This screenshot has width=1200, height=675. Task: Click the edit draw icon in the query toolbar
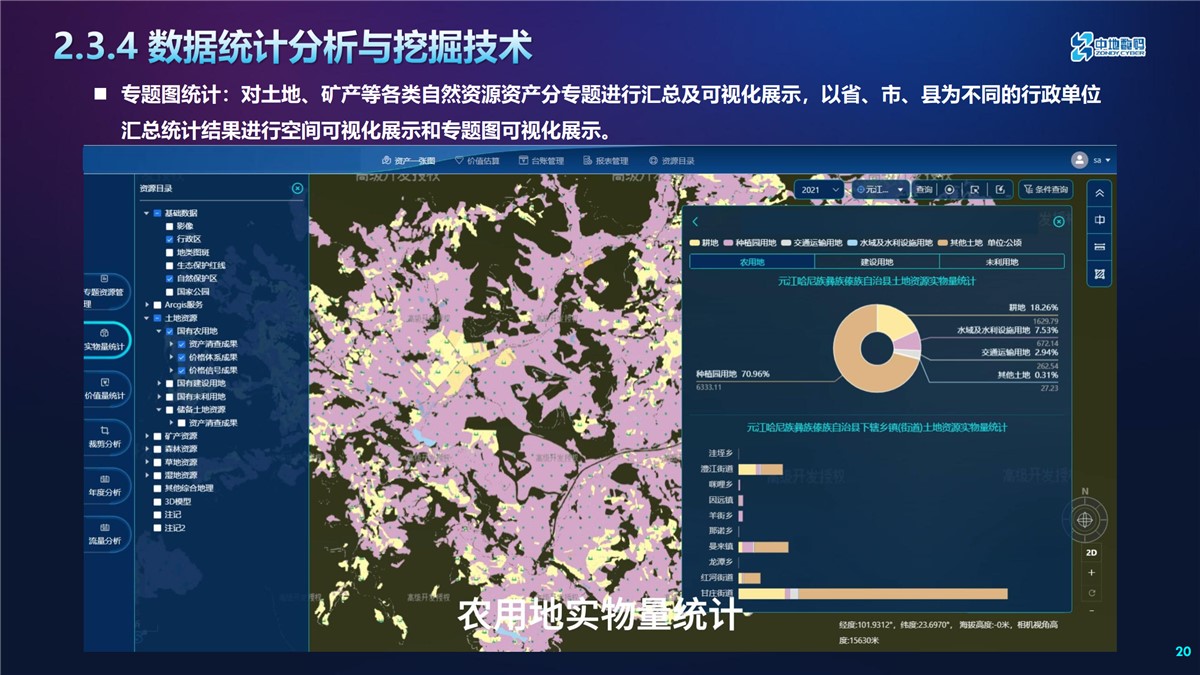(x=1000, y=189)
